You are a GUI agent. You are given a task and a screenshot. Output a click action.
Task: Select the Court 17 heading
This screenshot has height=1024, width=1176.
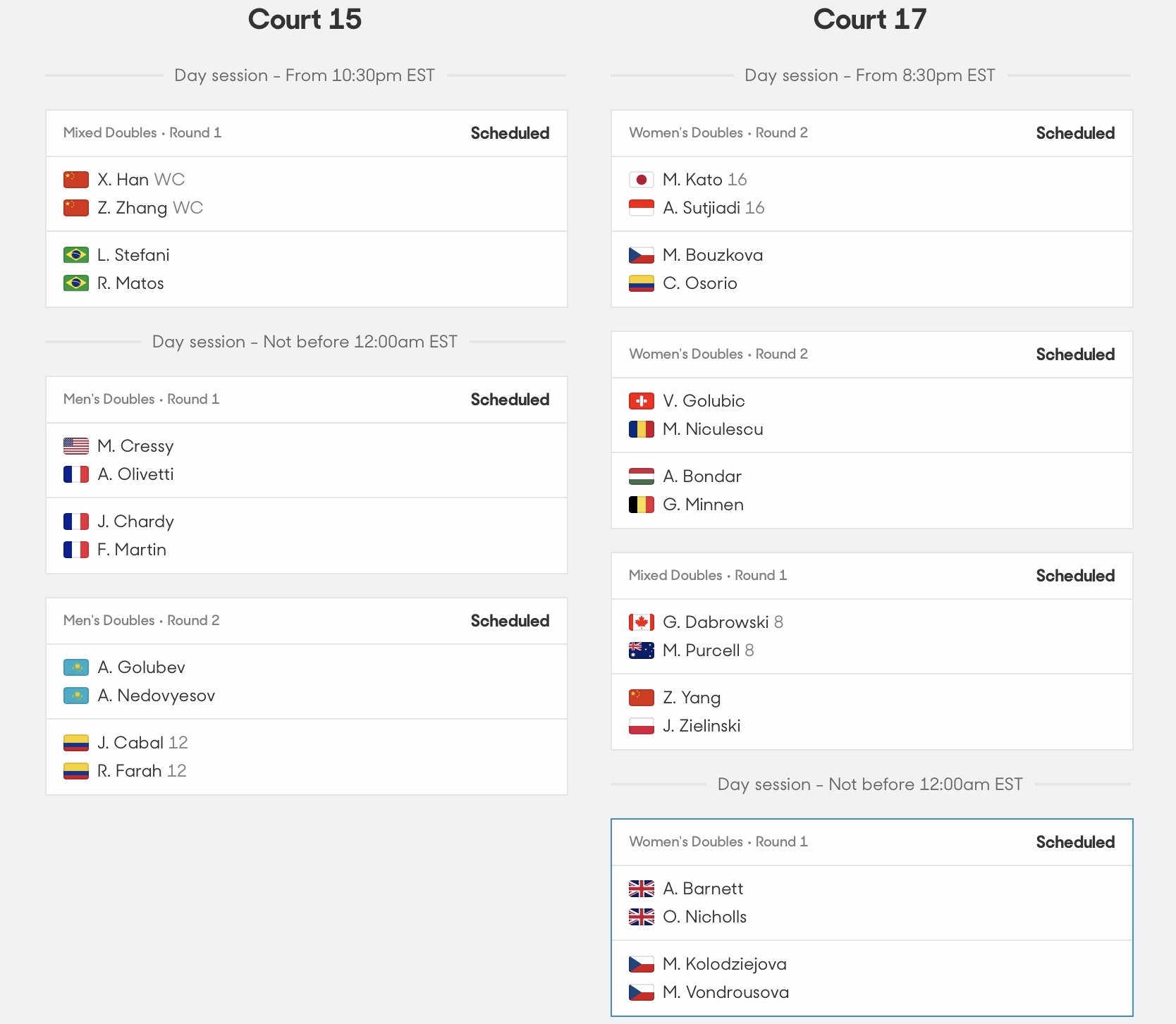870,19
